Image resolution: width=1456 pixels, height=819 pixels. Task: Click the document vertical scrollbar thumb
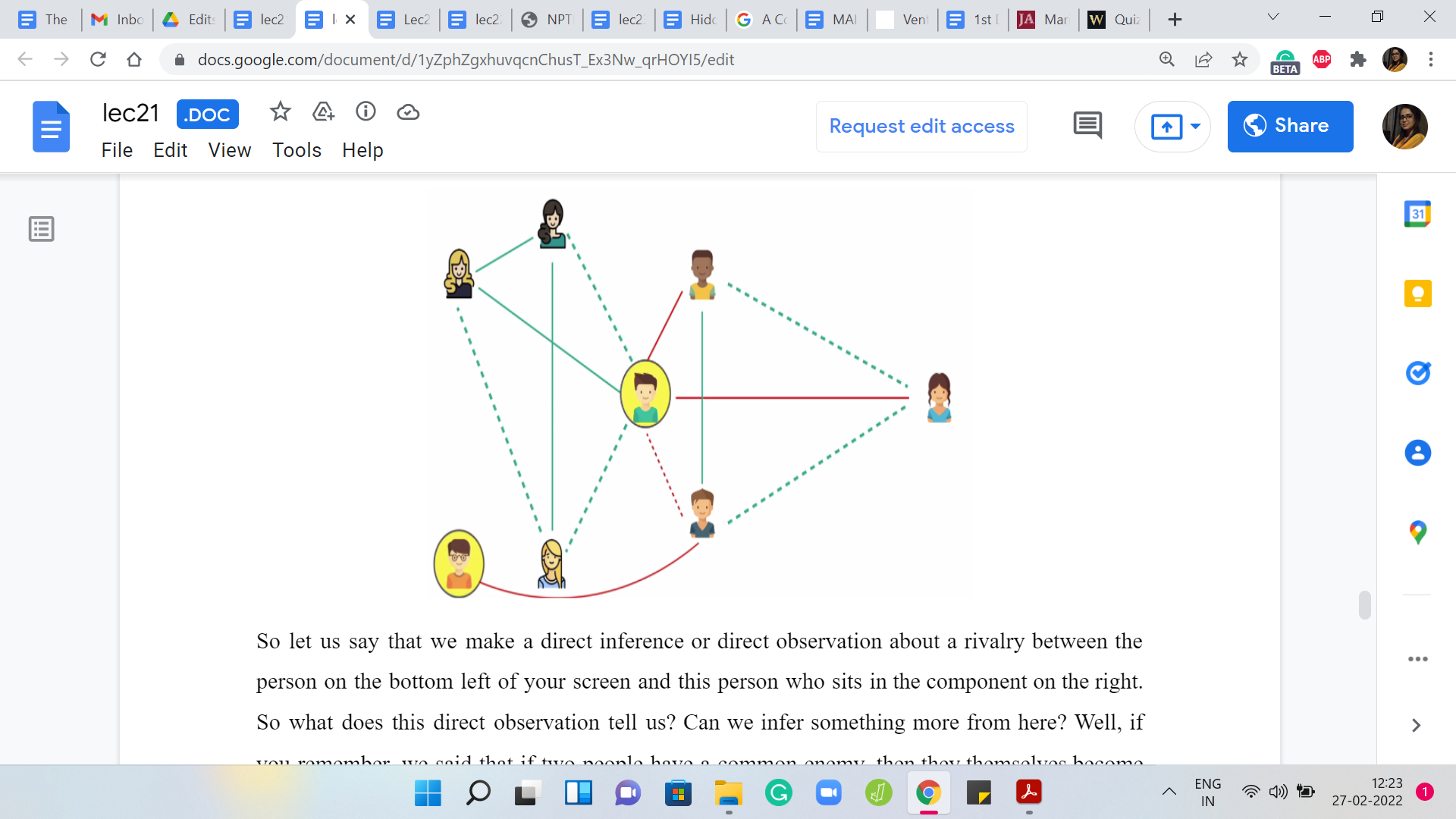(x=1364, y=605)
